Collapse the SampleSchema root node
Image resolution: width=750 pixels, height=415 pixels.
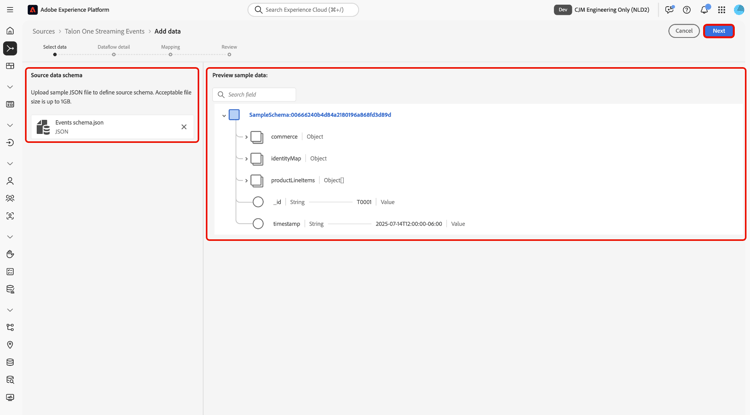tap(224, 115)
